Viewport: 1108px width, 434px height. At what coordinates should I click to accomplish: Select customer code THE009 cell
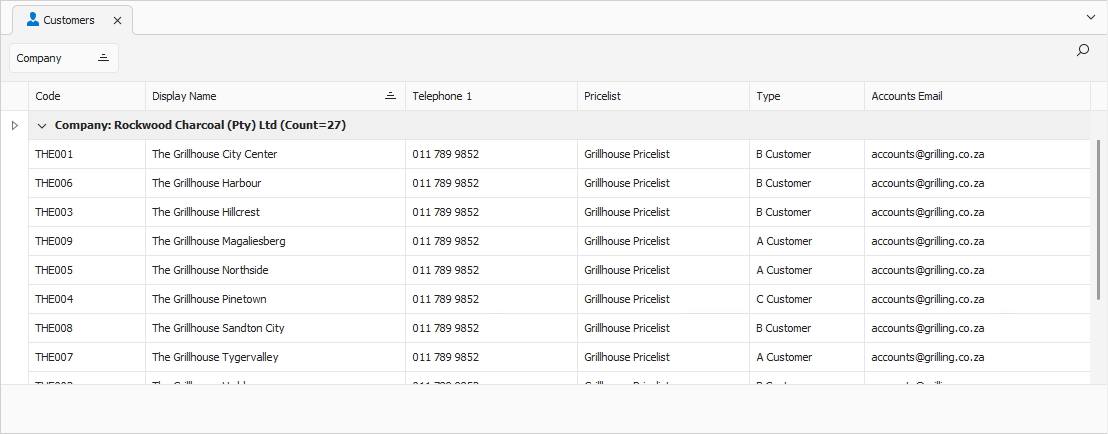pyautogui.click(x=87, y=241)
